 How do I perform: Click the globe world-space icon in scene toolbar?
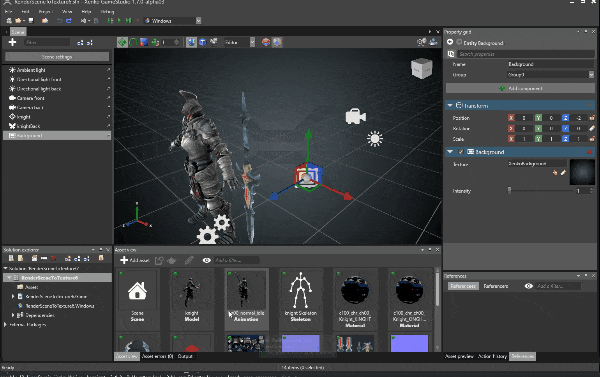(x=191, y=42)
